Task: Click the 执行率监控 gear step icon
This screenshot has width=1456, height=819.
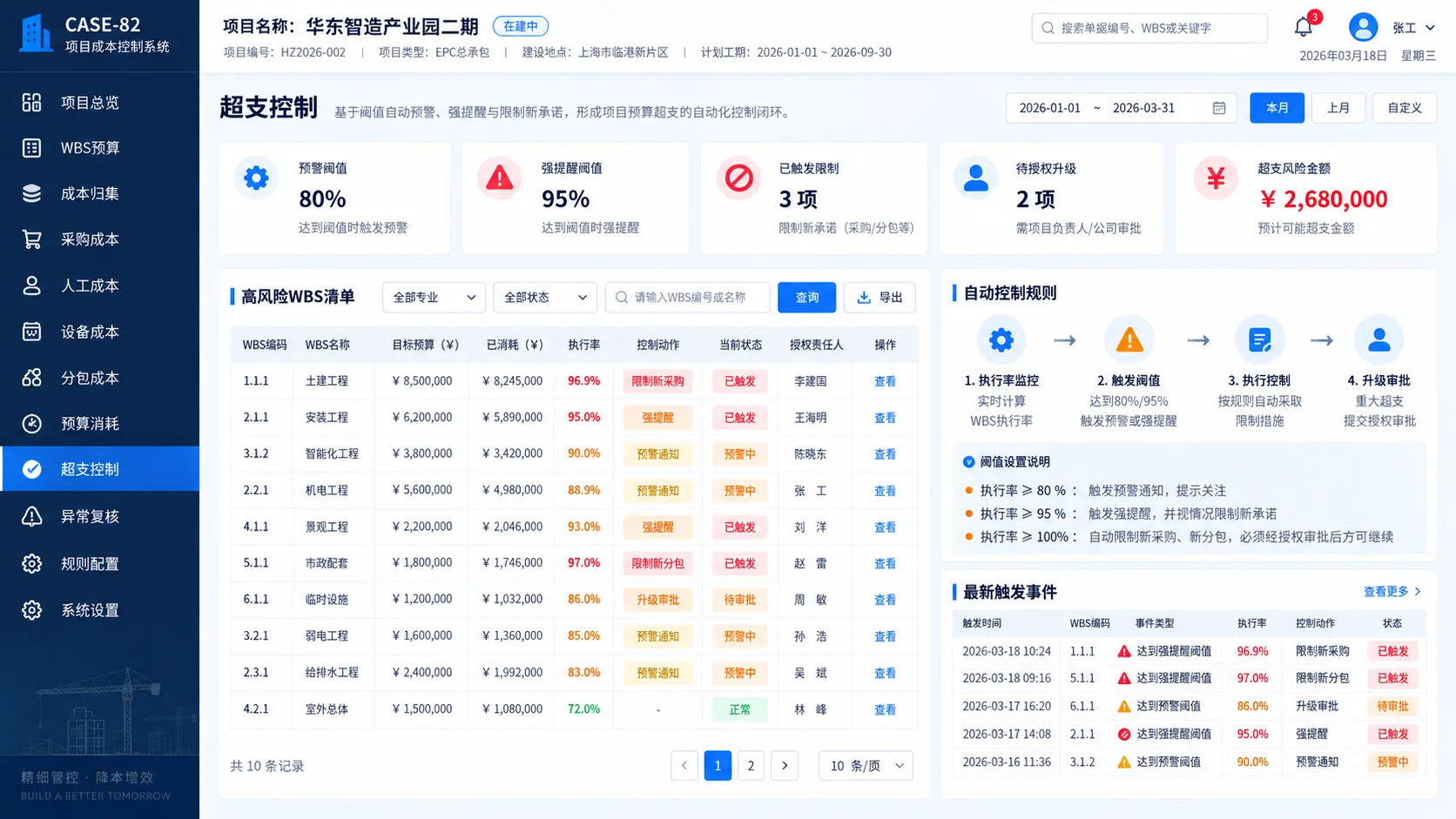Action: pos(1001,339)
